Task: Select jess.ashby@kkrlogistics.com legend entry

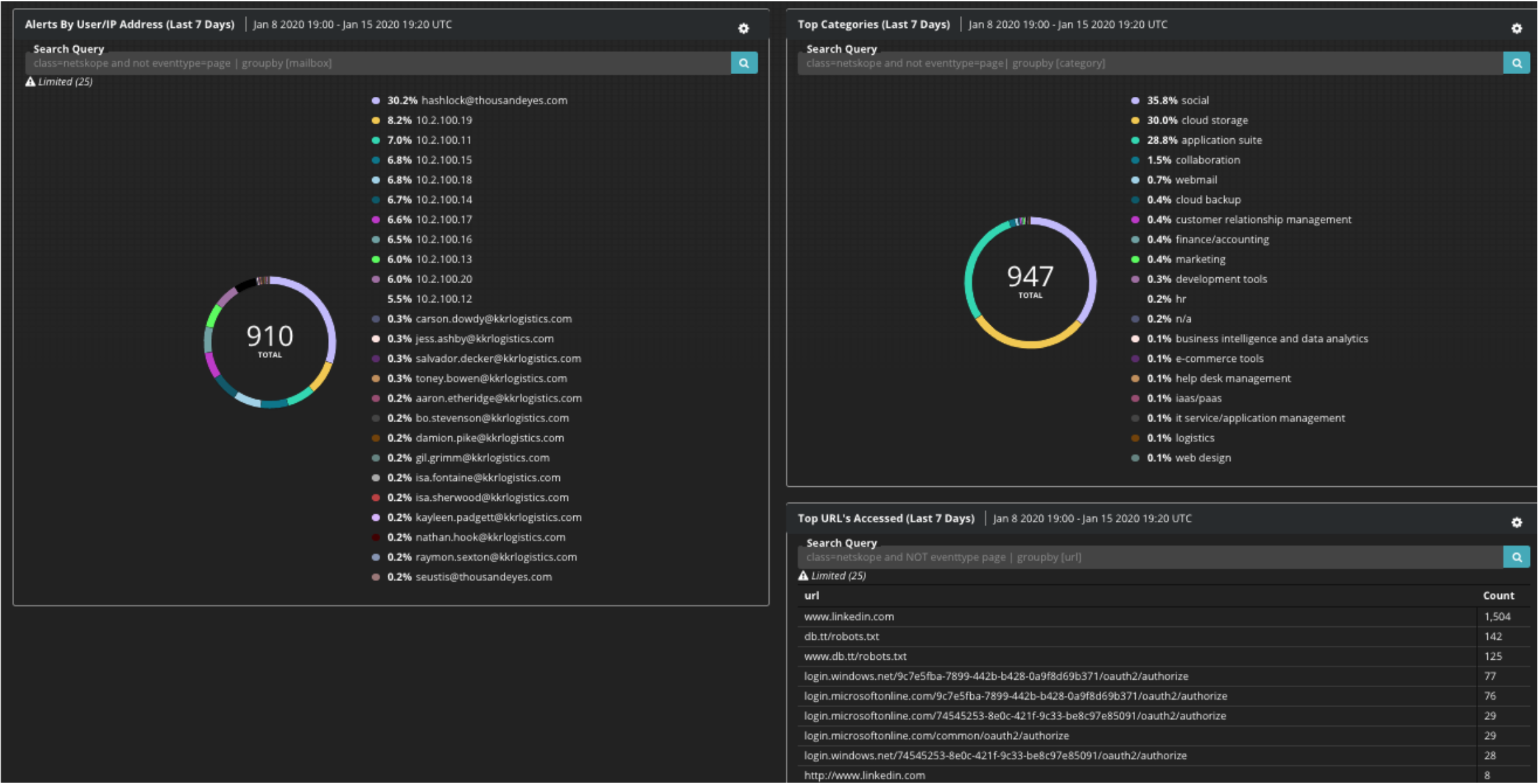Action: click(x=462, y=339)
